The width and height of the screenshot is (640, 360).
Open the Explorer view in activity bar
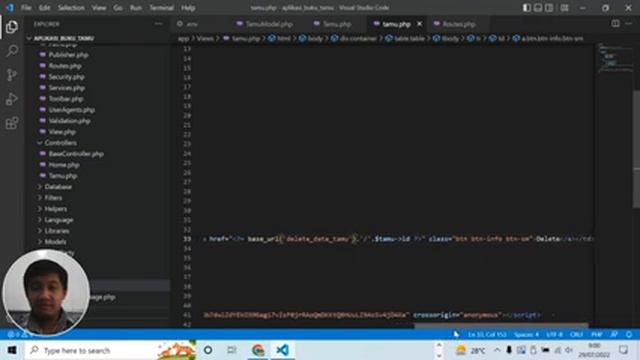(12, 27)
